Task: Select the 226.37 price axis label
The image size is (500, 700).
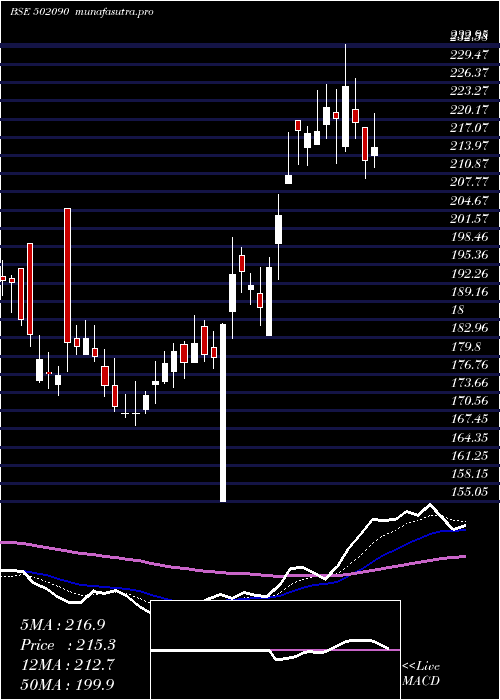Action: click(x=470, y=74)
